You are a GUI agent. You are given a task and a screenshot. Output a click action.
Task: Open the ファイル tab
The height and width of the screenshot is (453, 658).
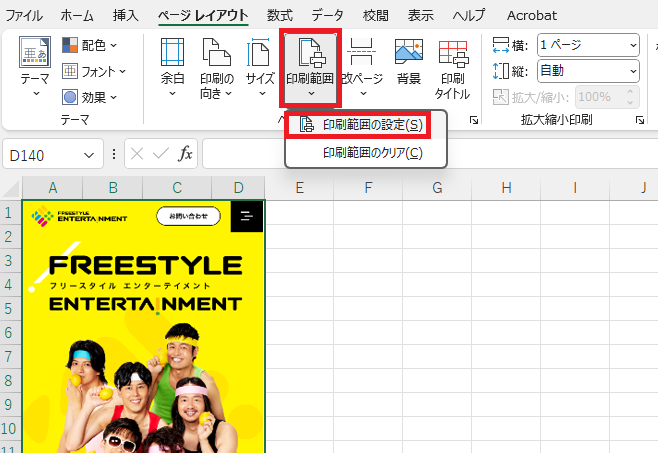pyautogui.click(x=24, y=16)
